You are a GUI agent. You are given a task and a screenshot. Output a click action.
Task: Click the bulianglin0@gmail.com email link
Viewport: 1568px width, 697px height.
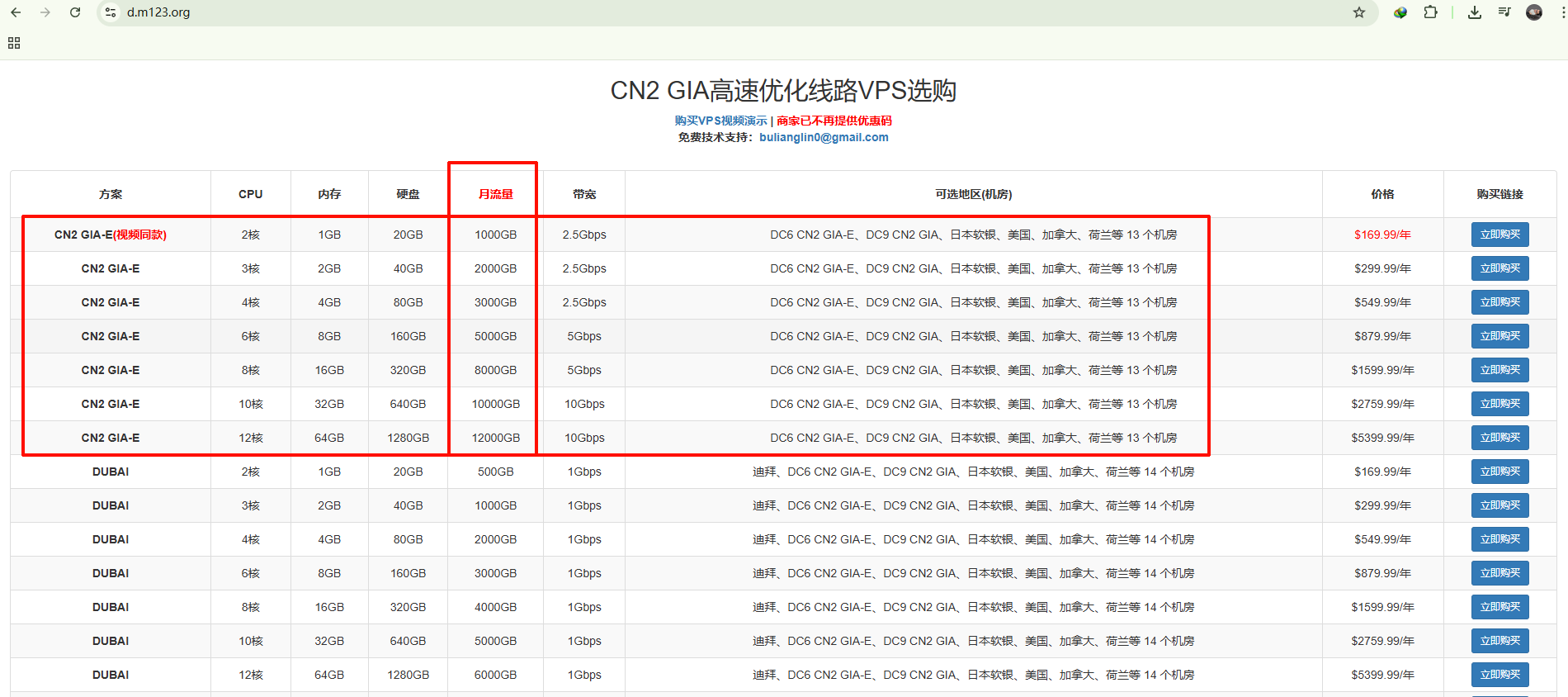pyautogui.click(x=824, y=137)
